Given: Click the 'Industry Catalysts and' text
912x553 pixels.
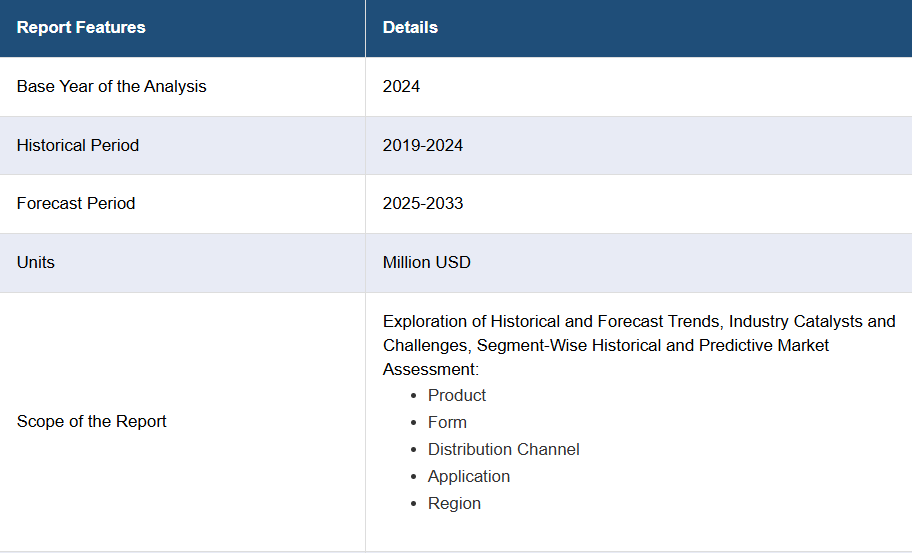Looking at the screenshot, I should click(812, 322).
